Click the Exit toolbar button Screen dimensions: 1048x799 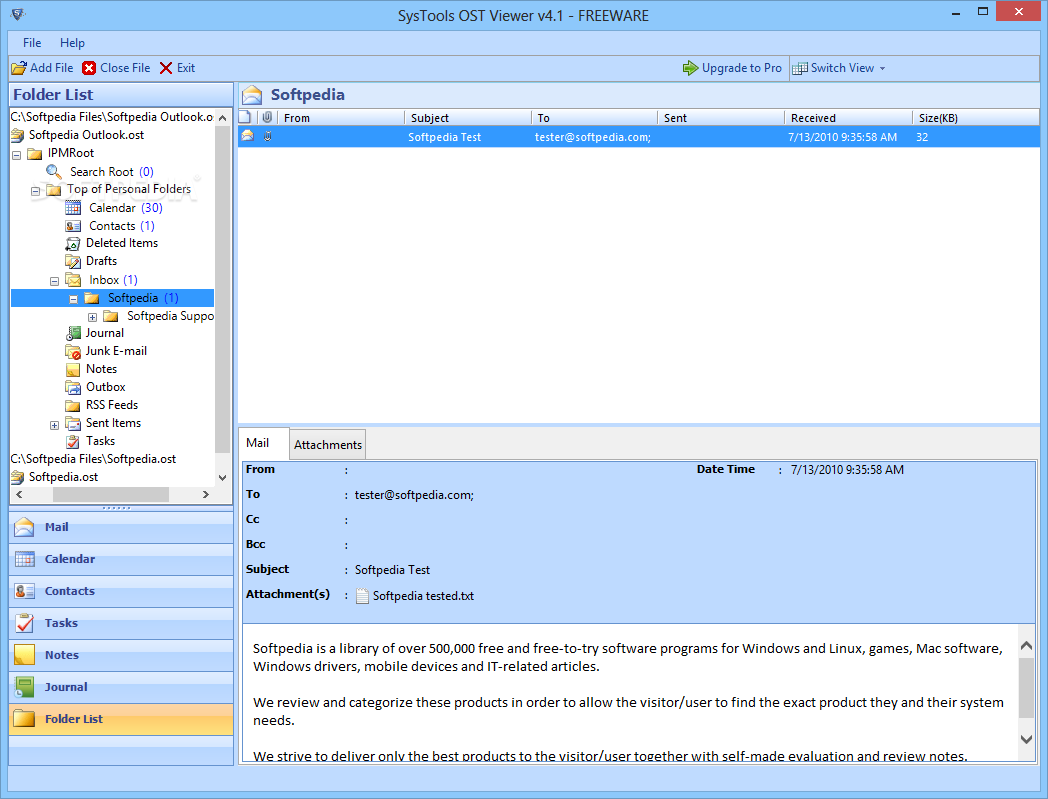[177, 68]
